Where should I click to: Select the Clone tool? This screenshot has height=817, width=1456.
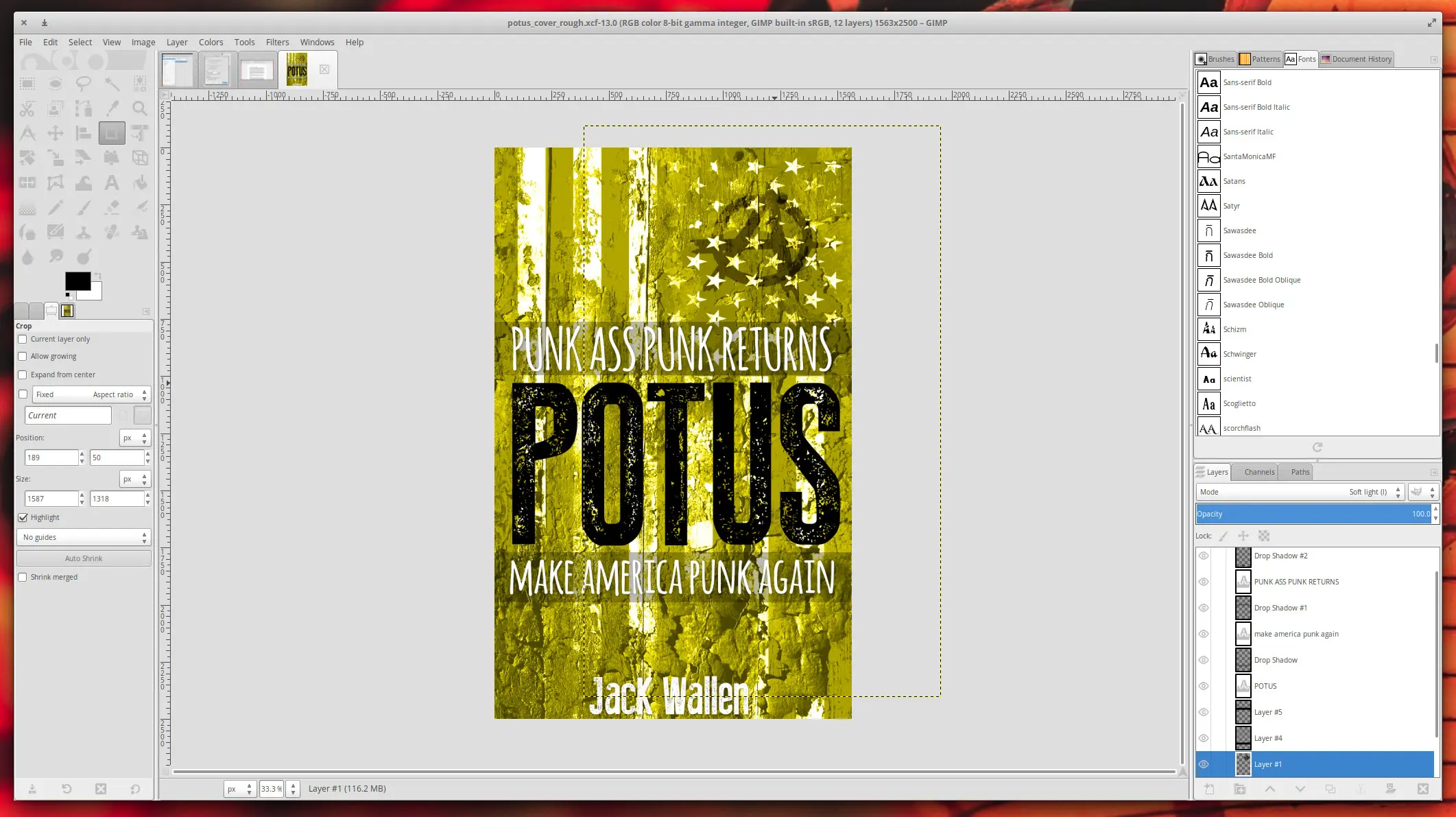(x=84, y=233)
